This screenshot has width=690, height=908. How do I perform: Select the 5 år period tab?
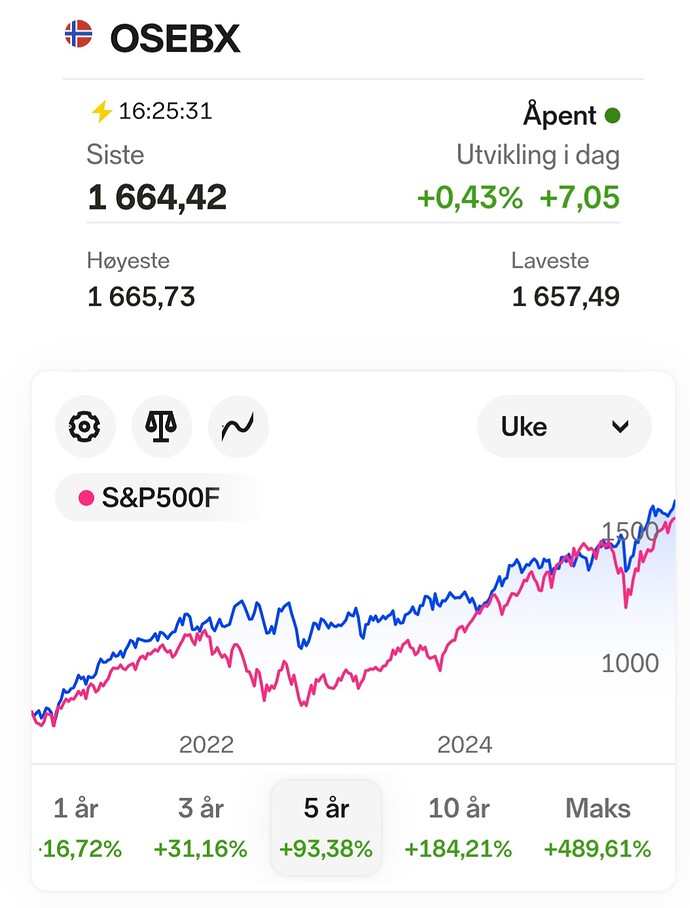pyautogui.click(x=326, y=827)
